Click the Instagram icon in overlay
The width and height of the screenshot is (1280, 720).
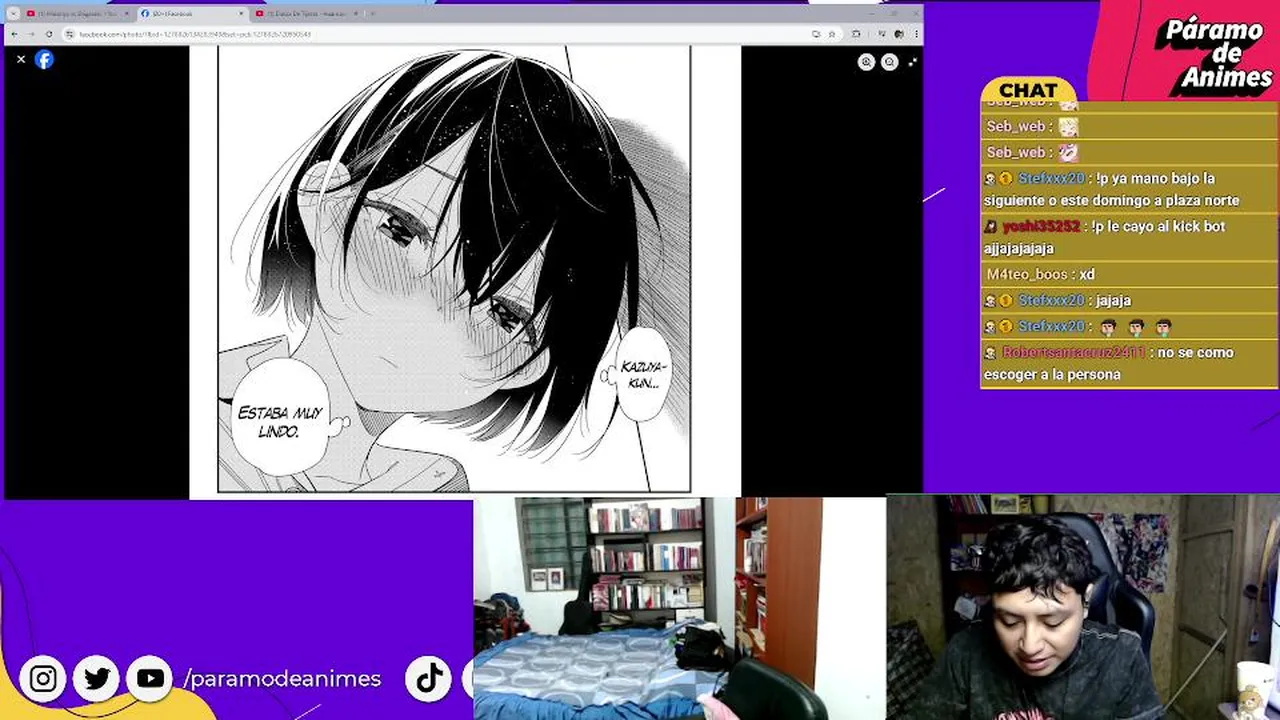pos(43,679)
